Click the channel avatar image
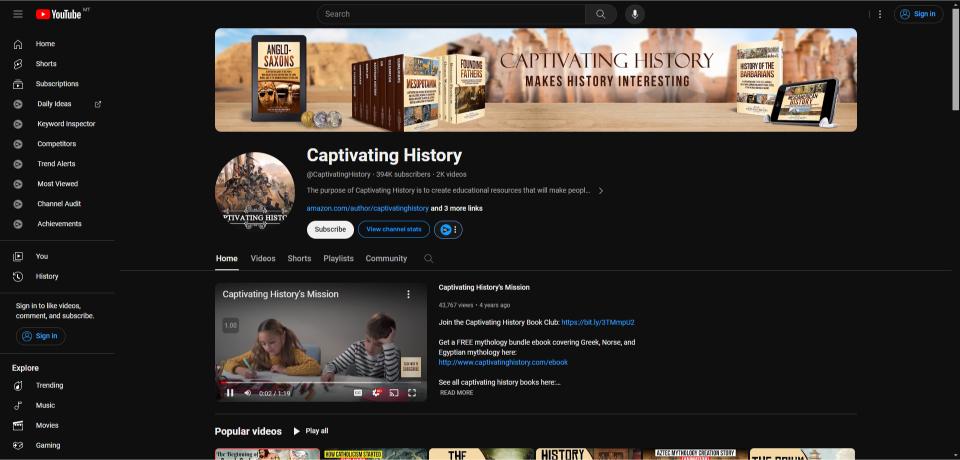This screenshot has height=460, width=960. pyautogui.click(x=255, y=192)
